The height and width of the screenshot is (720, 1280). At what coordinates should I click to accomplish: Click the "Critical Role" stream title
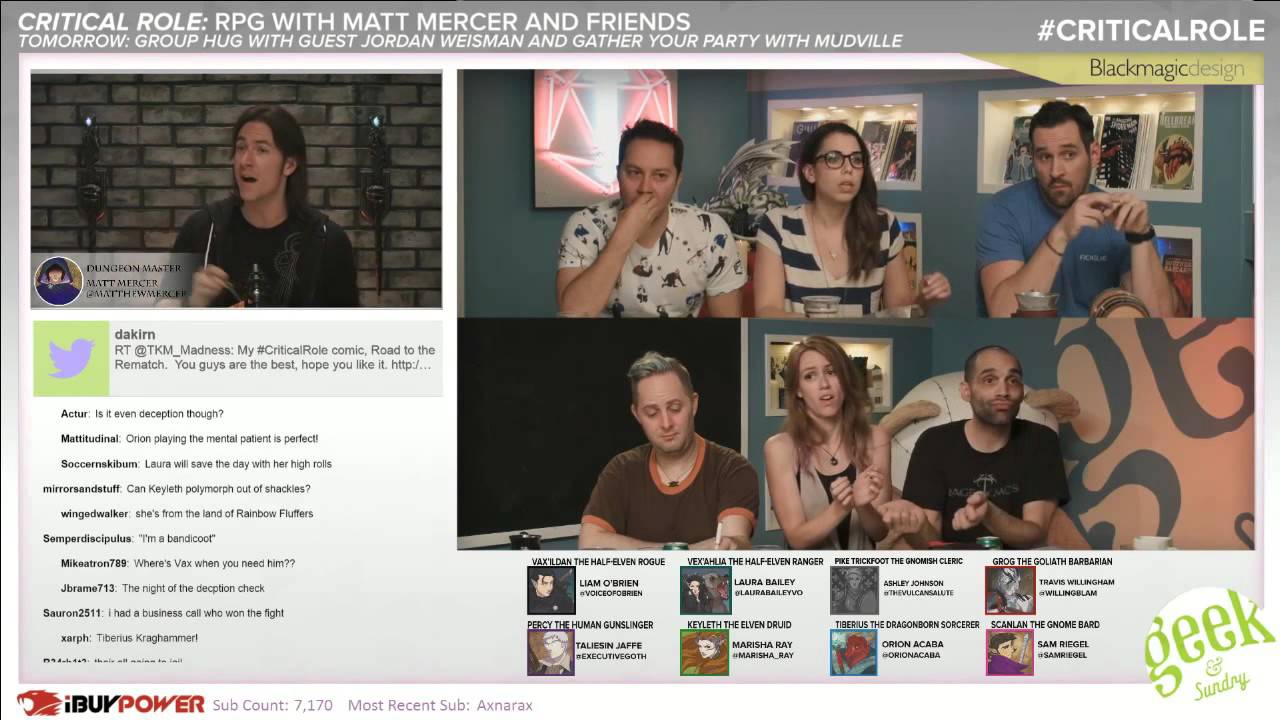[x=354, y=21]
